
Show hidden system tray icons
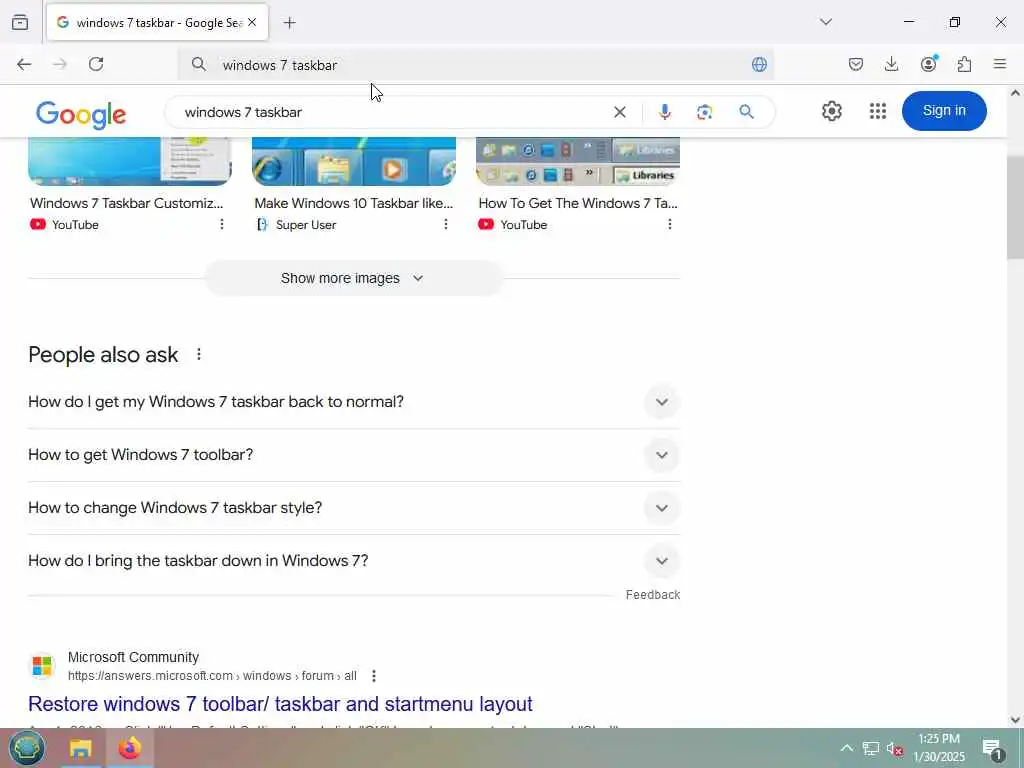[x=846, y=748]
